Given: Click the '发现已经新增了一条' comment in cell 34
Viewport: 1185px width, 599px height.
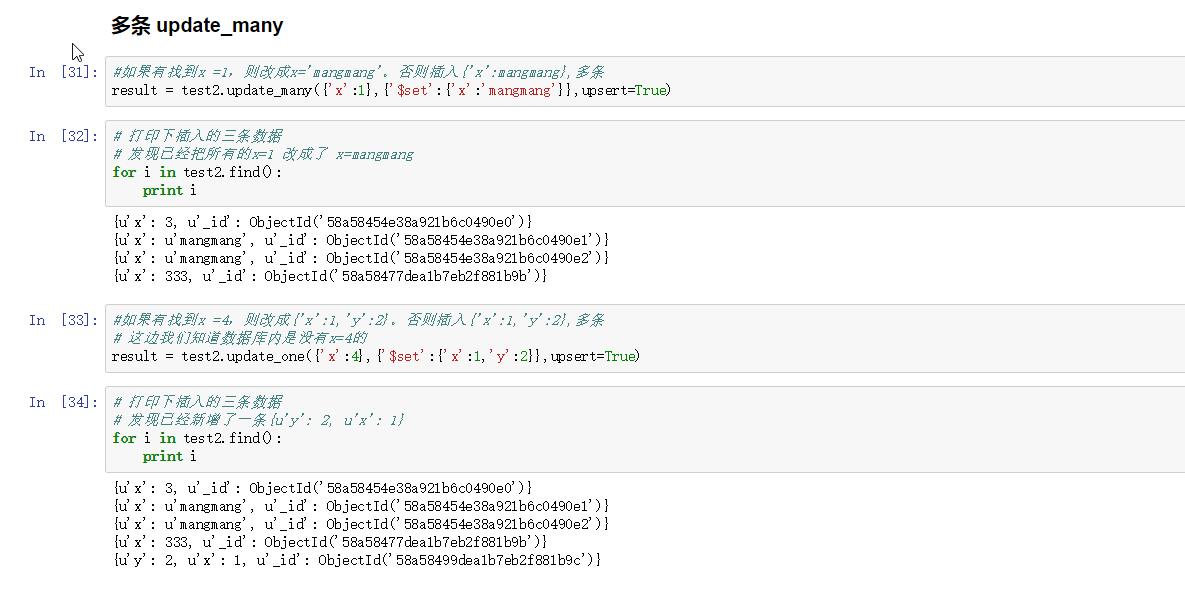Looking at the screenshot, I should (x=258, y=420).
